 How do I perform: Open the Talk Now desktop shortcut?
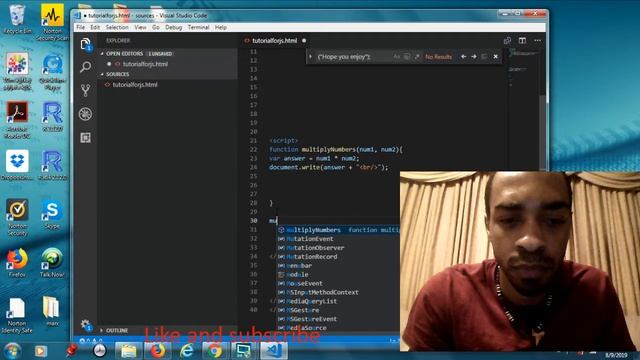tap(52, 262)
